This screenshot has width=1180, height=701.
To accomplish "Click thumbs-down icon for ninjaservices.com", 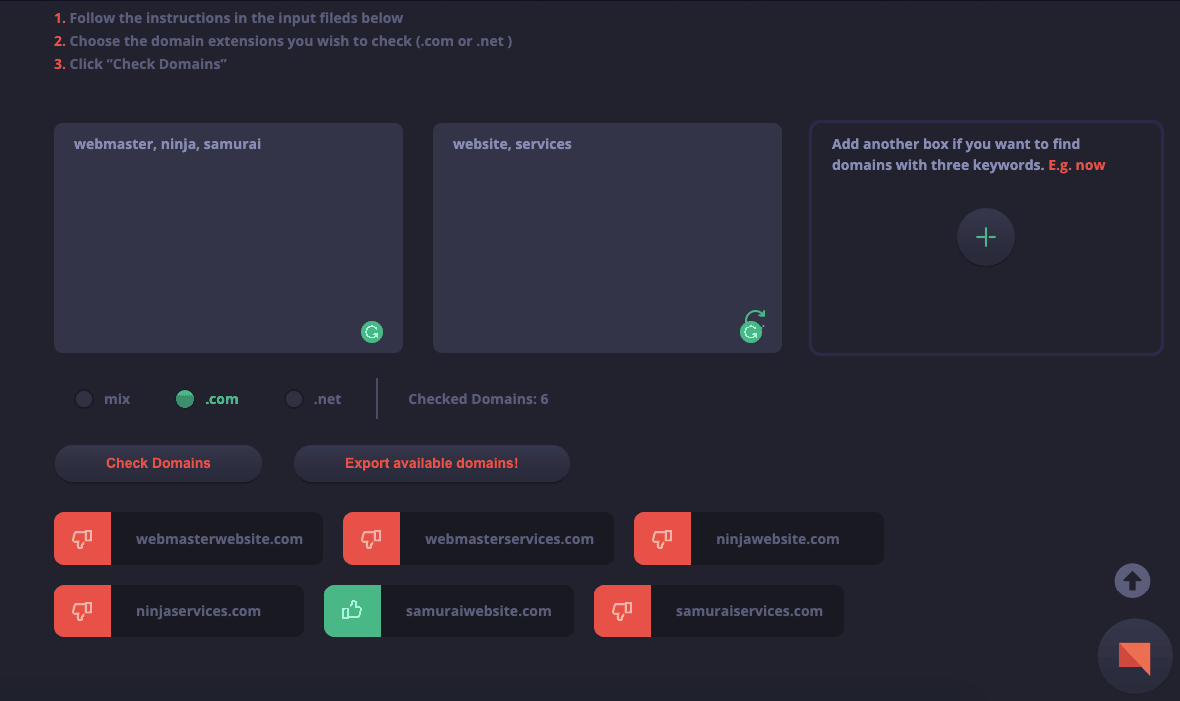I will point(82,611).
